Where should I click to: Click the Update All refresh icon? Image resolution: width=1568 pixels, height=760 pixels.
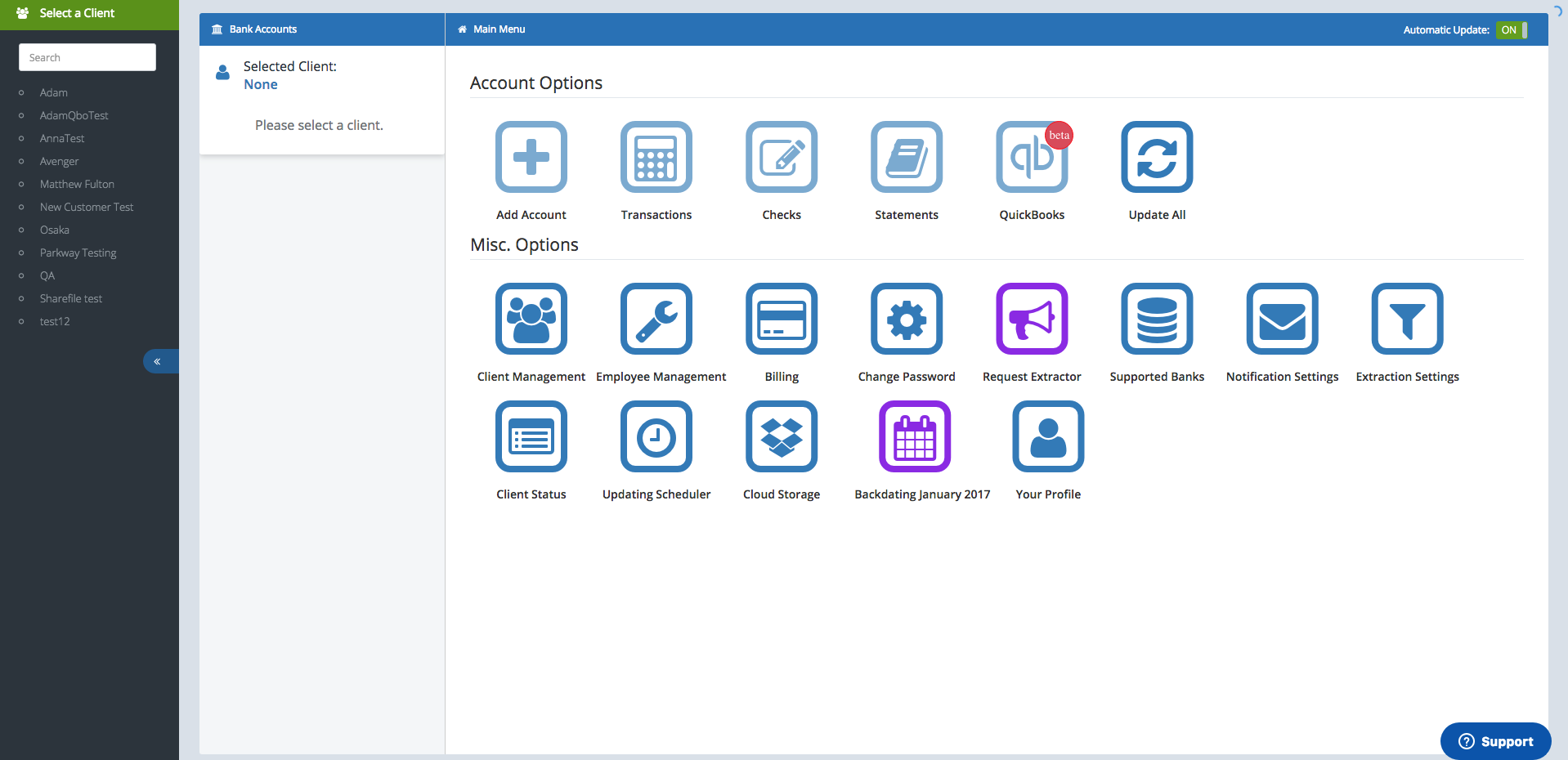pos(1156,157)
